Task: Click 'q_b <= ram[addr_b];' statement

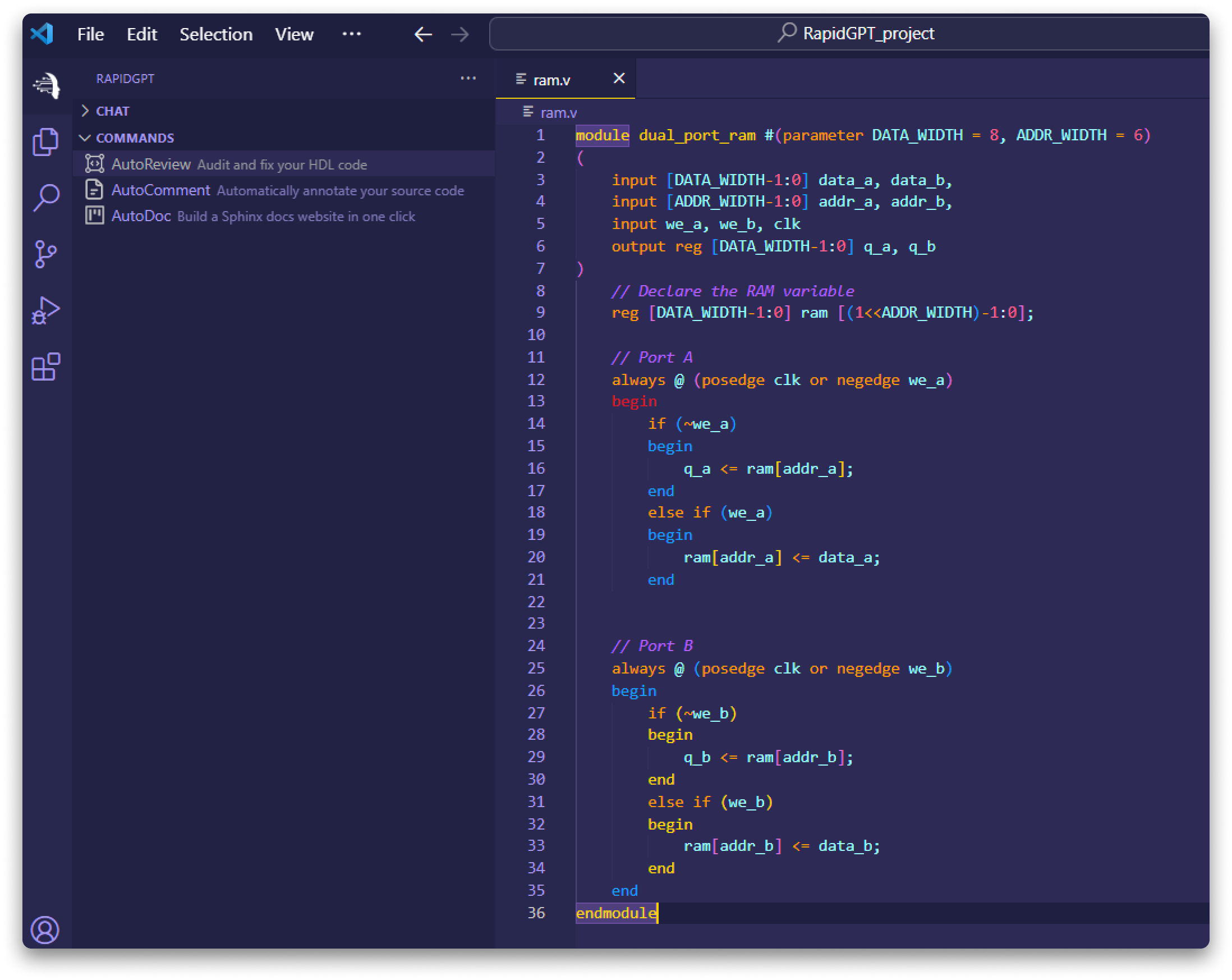Action: tap(768, 757)
